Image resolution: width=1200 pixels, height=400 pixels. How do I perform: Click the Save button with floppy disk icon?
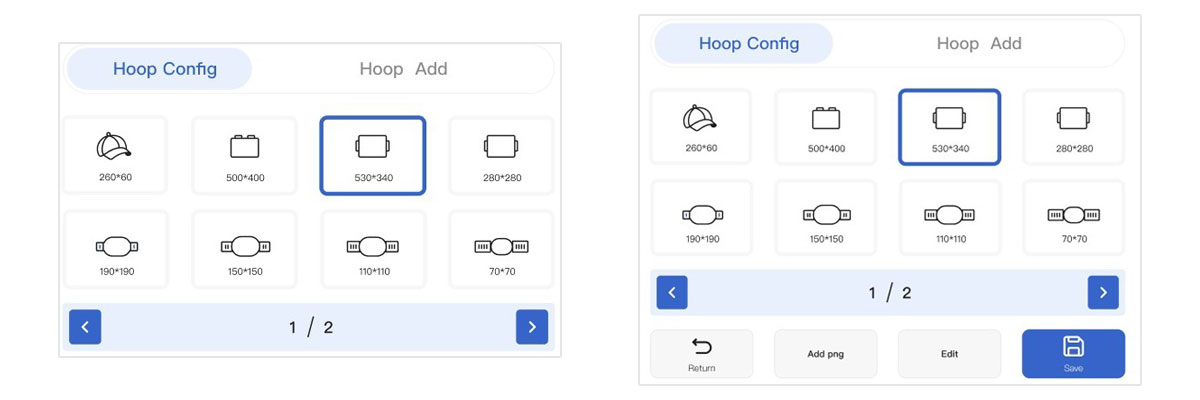(1073, 353)
